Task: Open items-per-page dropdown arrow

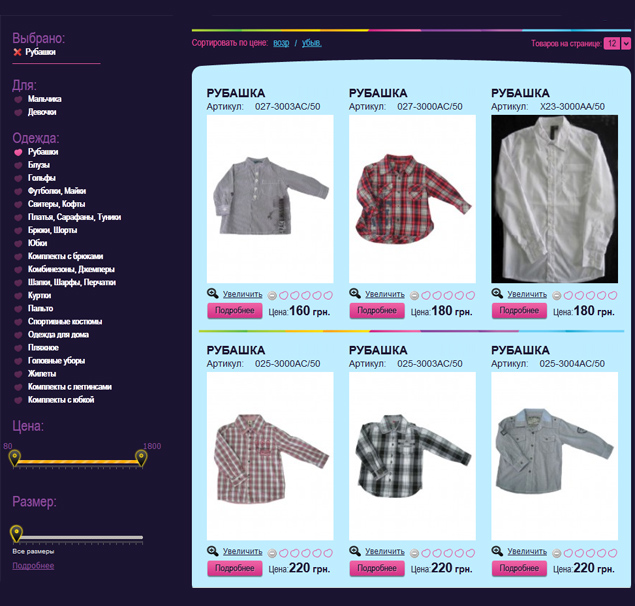Action: click(x=626, y=43)
